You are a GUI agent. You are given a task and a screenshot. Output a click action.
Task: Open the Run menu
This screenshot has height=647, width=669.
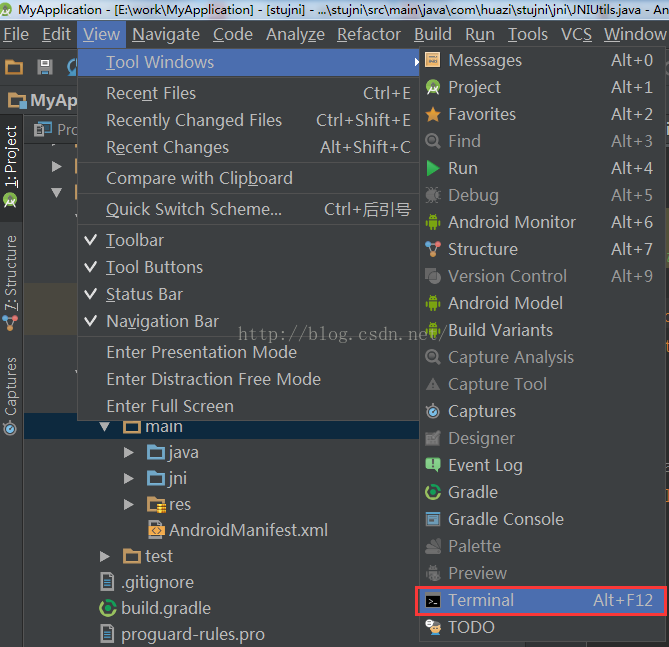(x=480, y=34)
